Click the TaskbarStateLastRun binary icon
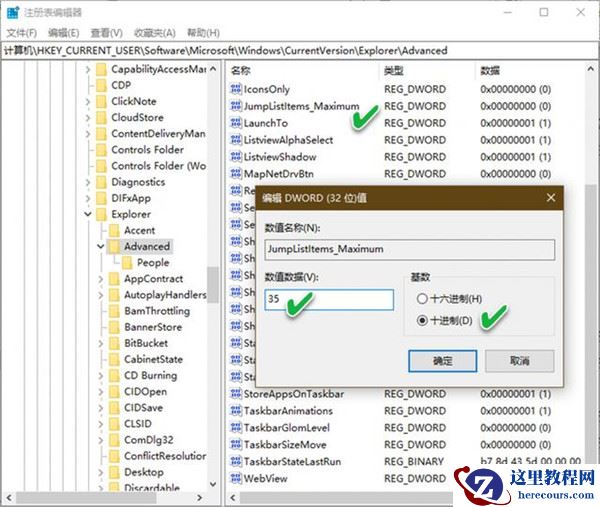600x507 pixels. [236, 461]
